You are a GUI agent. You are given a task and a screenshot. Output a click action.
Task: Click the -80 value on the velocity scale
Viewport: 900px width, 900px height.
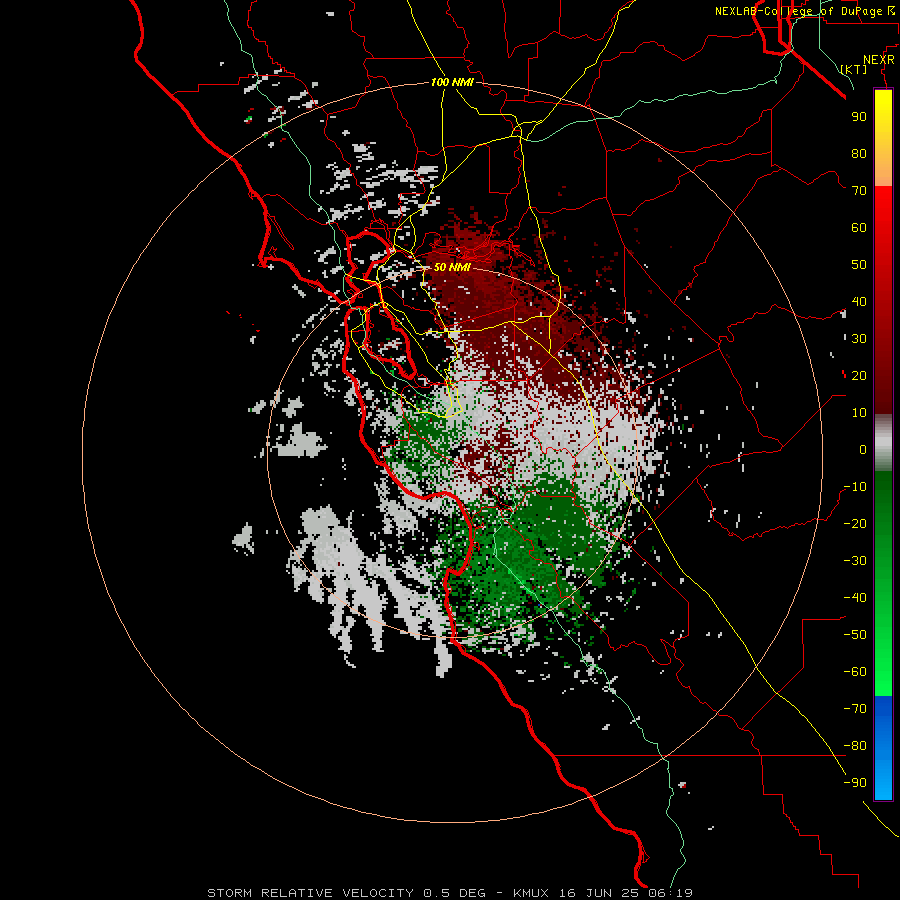(x=855, y=746)
